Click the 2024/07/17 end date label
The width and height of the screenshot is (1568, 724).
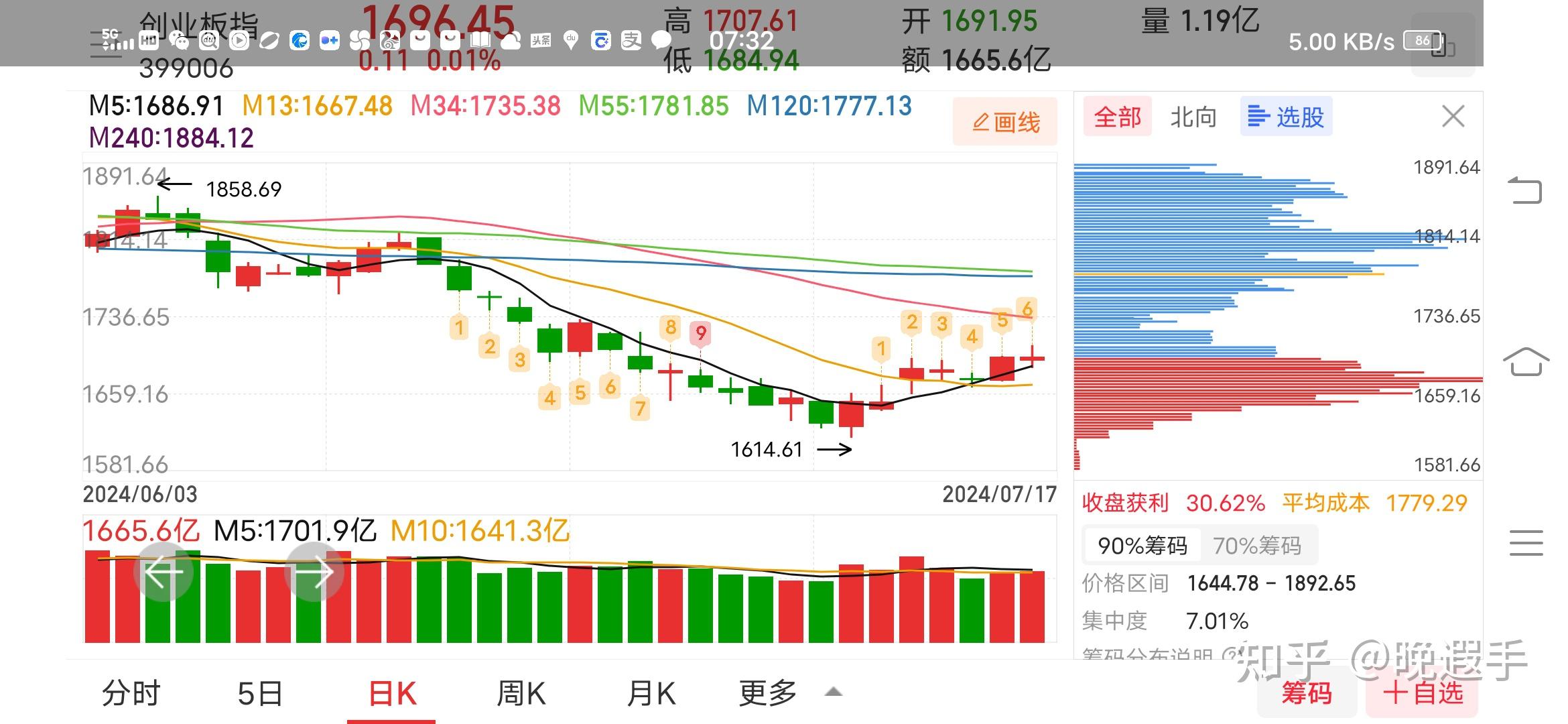pos(999,494)
